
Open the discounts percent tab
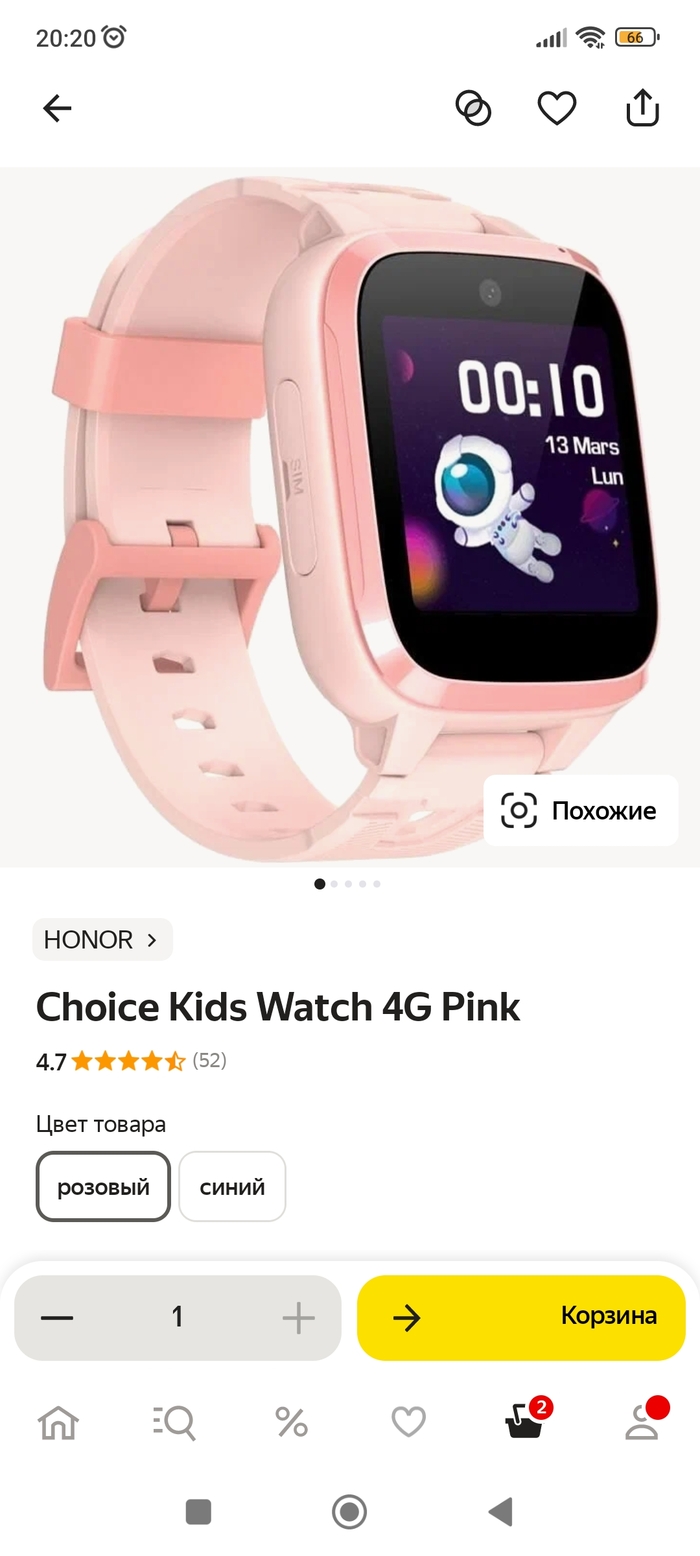[x=291, y=1422]
